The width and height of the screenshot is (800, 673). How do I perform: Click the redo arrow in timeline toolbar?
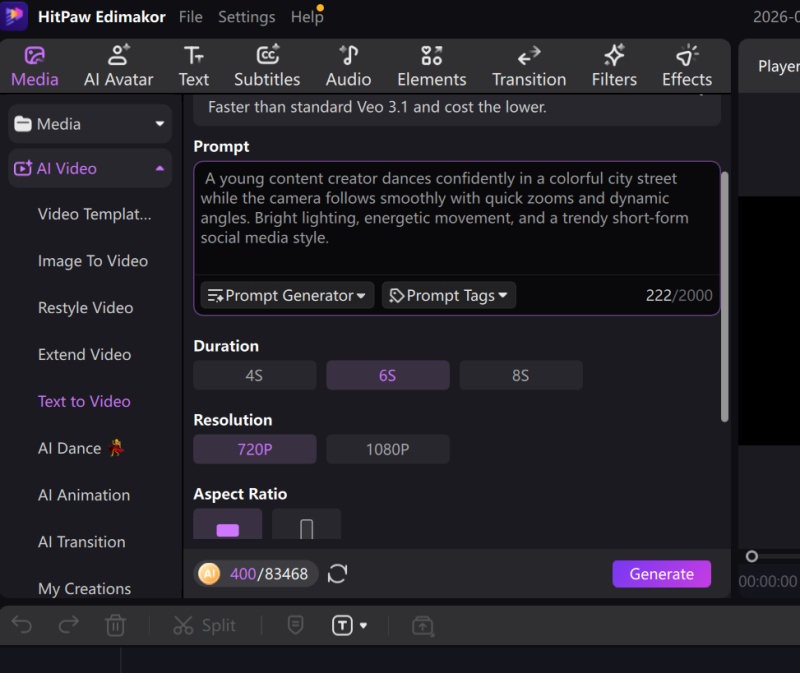pos(69,625)
